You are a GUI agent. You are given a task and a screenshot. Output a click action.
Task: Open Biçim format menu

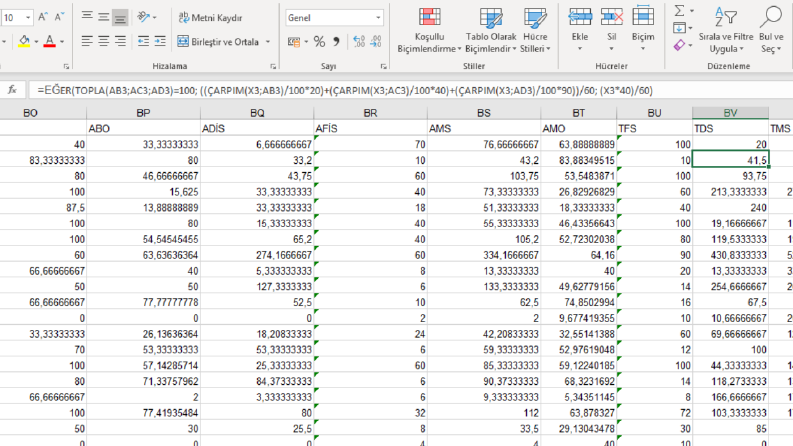tap(643, 29)
